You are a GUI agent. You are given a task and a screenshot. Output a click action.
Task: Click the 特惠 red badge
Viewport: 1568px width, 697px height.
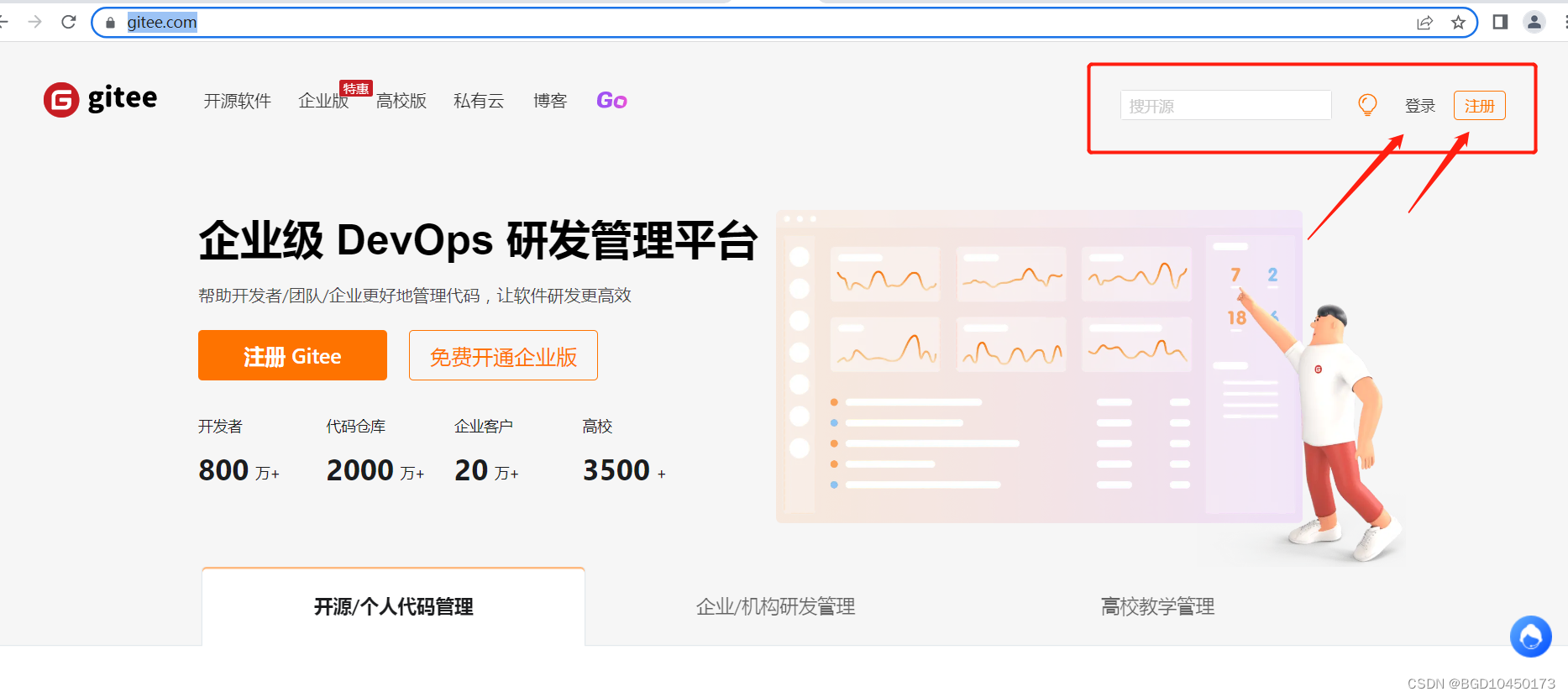tap(356, 88)
